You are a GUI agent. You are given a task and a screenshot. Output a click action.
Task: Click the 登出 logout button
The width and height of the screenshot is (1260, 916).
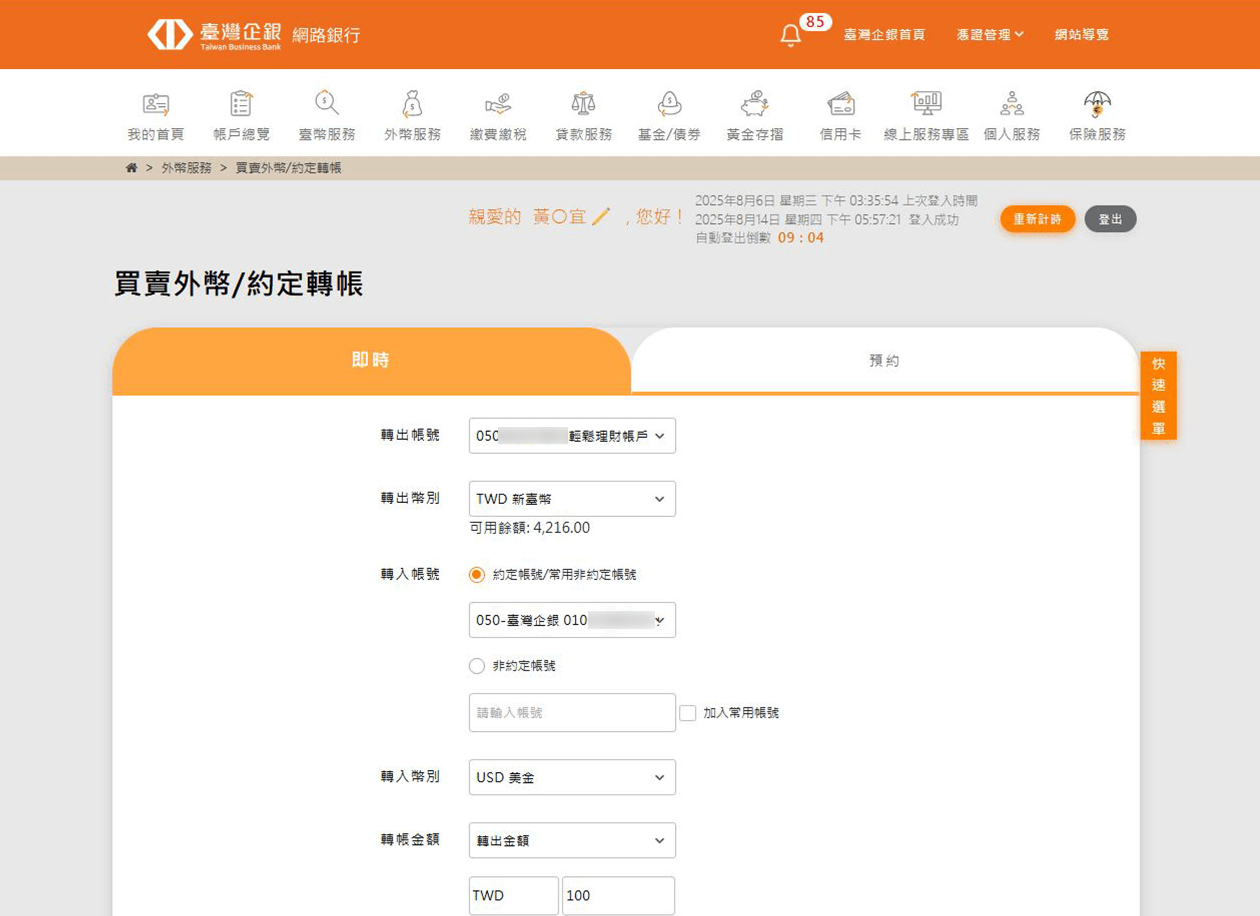(x=1110, y=219)
